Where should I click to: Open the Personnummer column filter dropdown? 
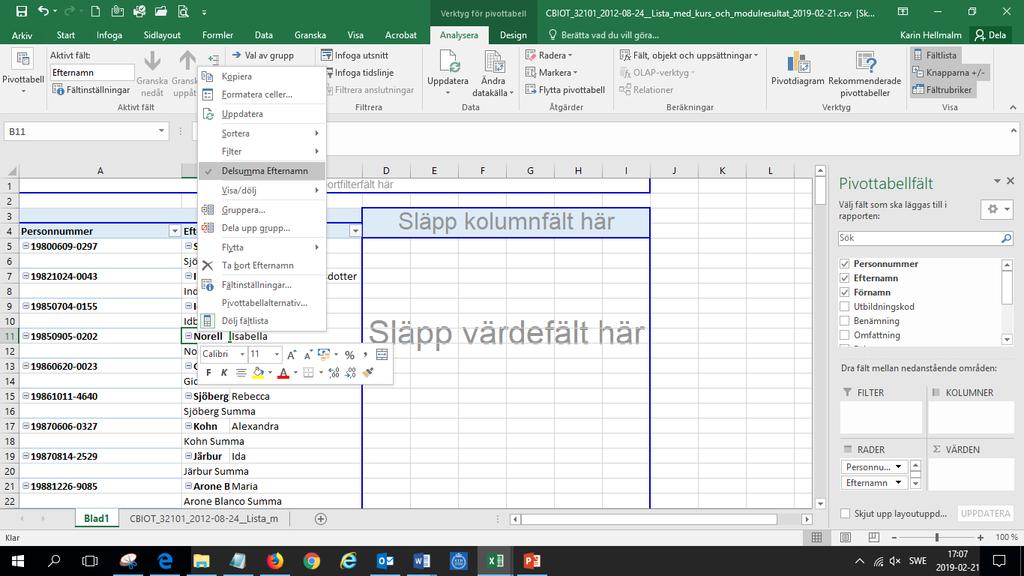174,231
